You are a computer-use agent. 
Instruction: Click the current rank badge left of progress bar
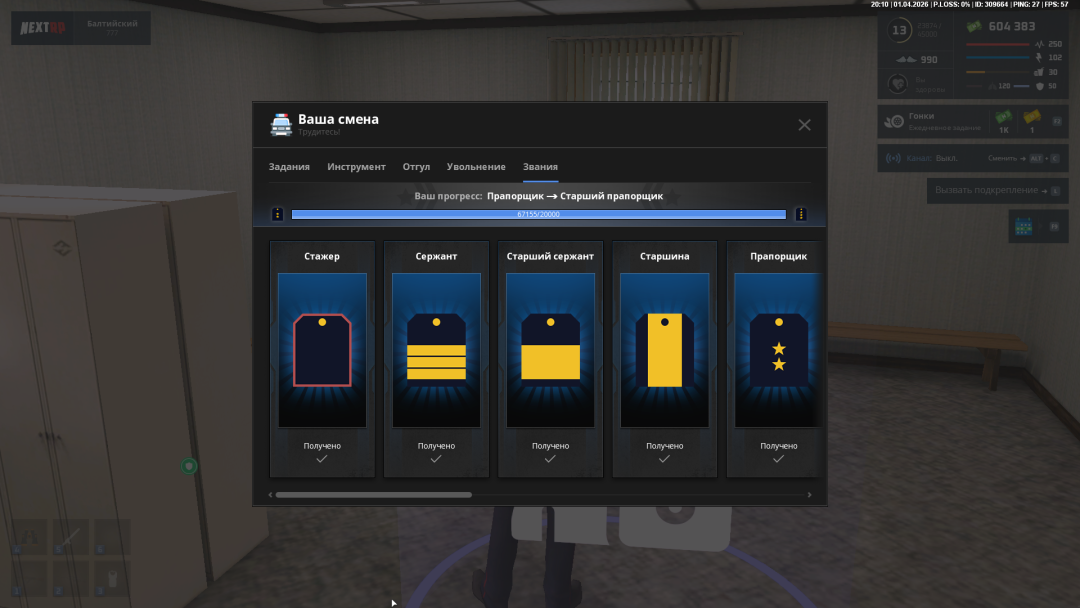tap(278, 214)
